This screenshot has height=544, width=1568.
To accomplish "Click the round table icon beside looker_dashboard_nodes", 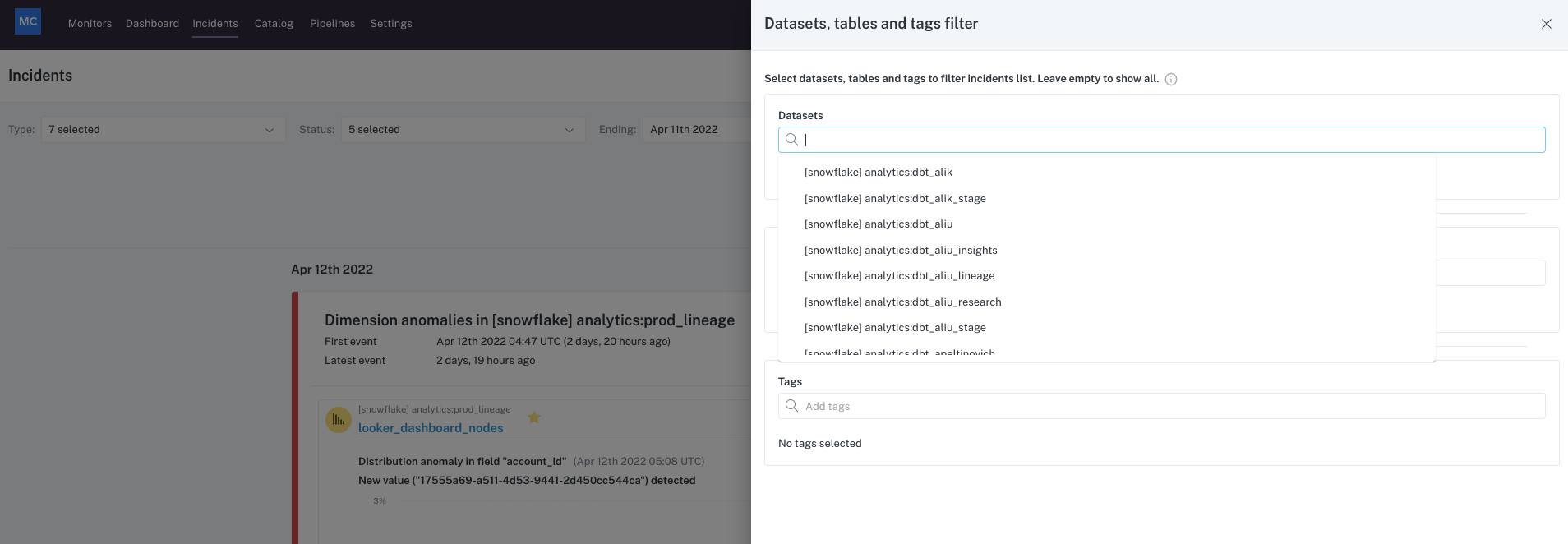I will (x=339, y=420).
